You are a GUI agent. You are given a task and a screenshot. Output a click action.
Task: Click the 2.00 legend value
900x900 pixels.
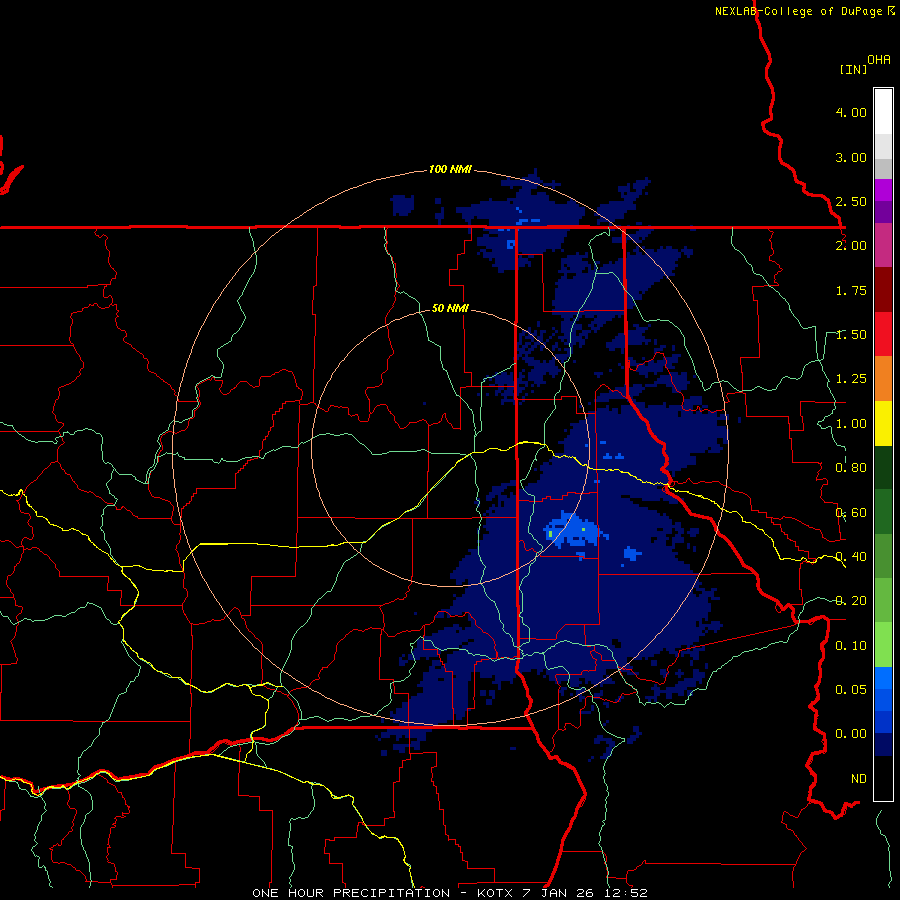tap(851, 246)
